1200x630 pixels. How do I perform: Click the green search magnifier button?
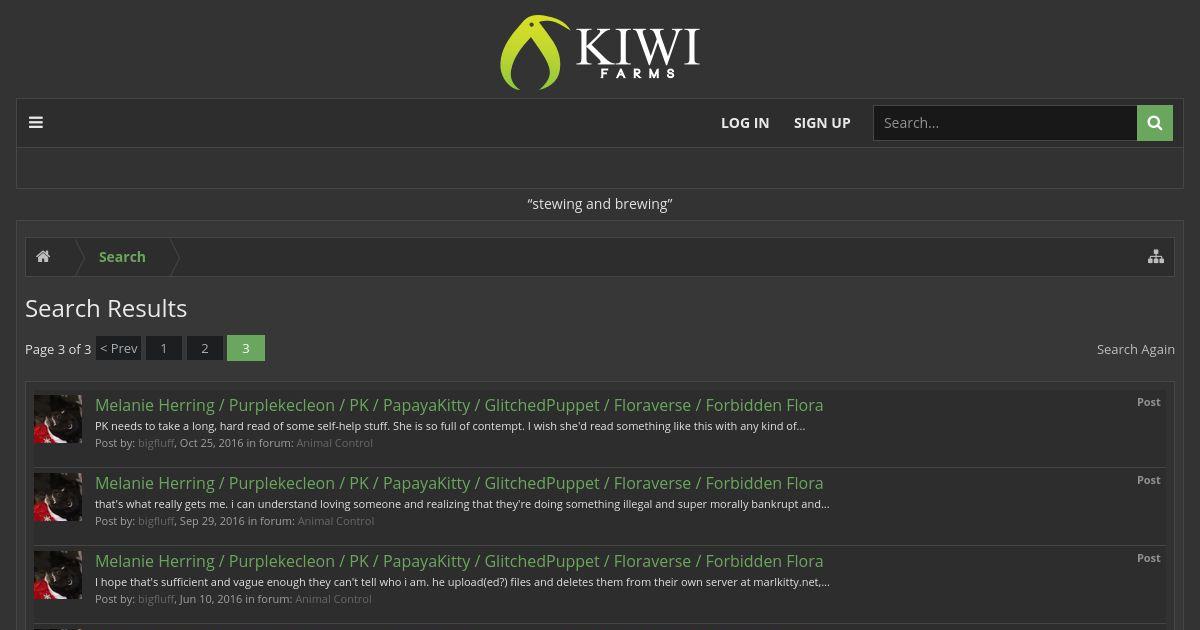(x=1155, y=123)
